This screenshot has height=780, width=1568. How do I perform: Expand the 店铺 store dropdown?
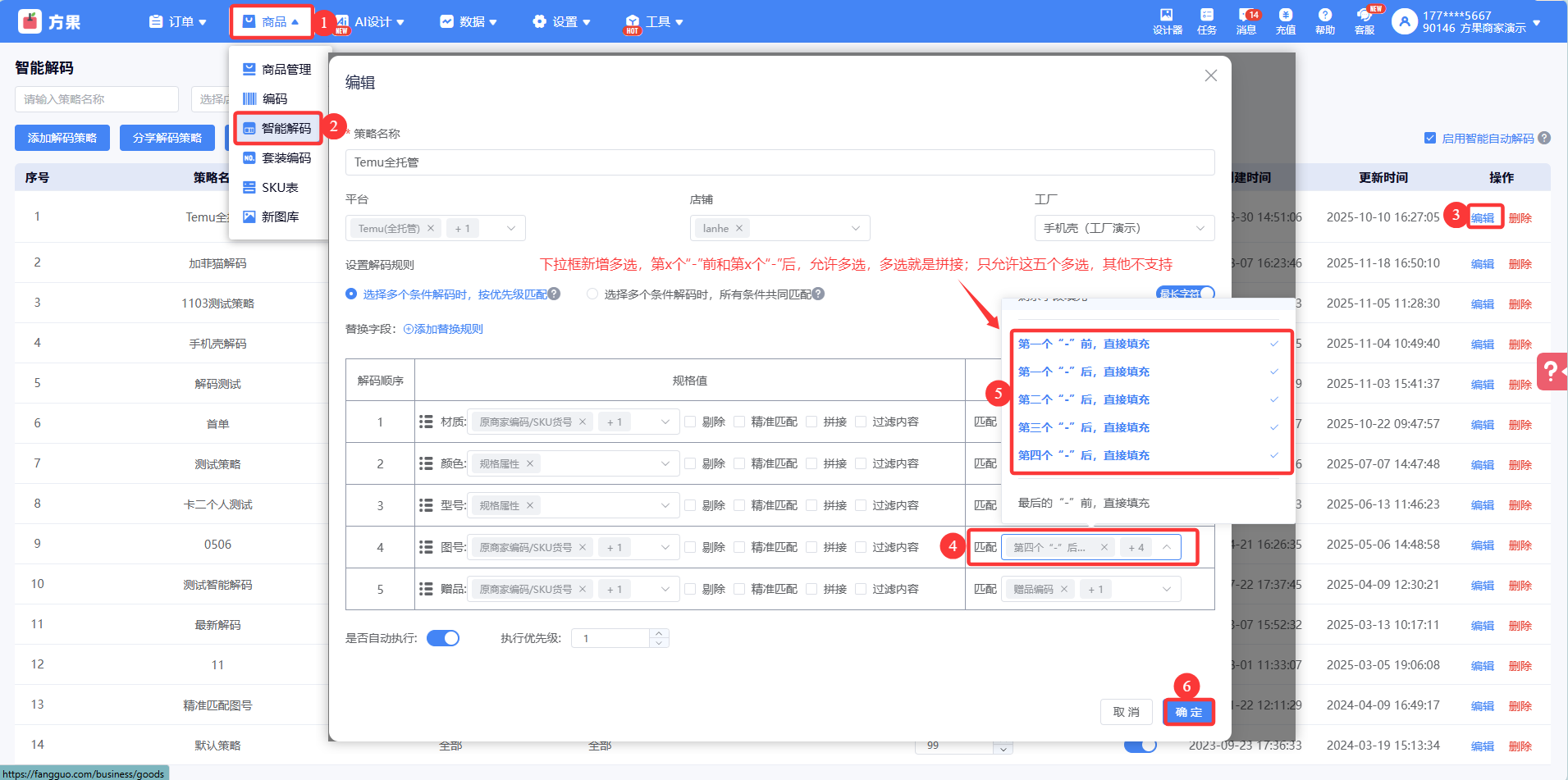tap(779, 228)
